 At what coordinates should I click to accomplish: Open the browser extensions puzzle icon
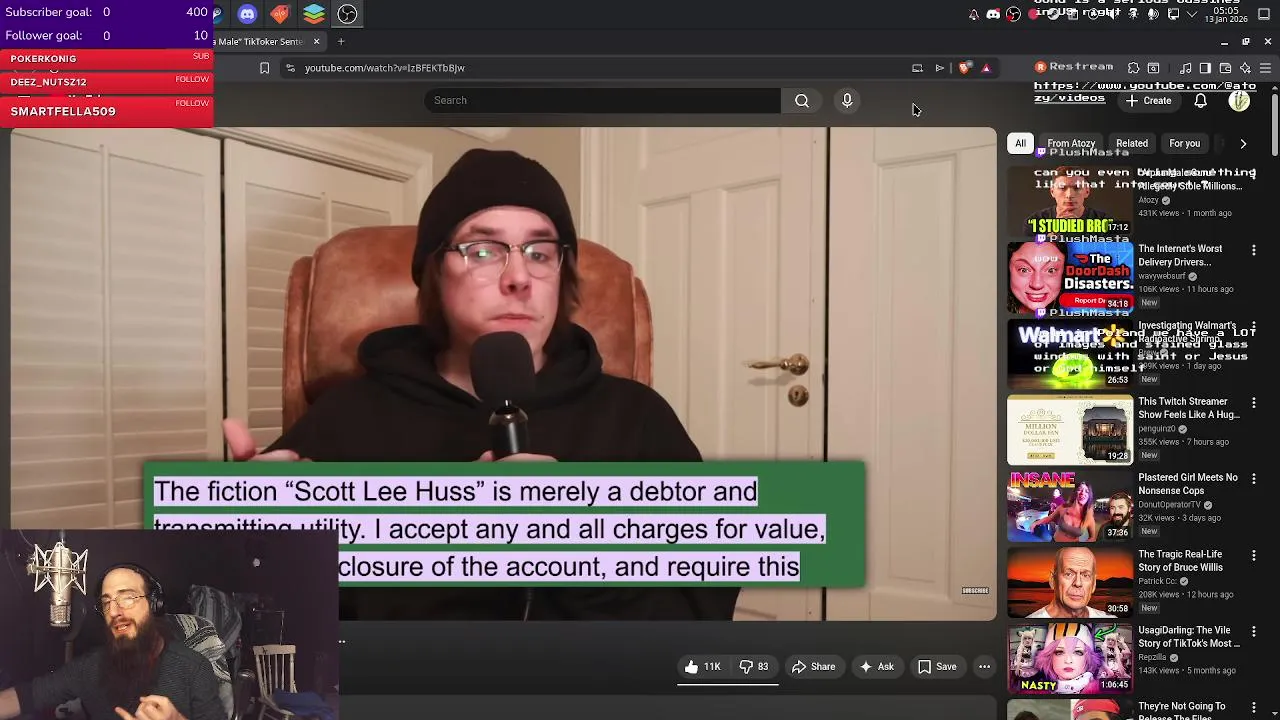coord(1133,68)
